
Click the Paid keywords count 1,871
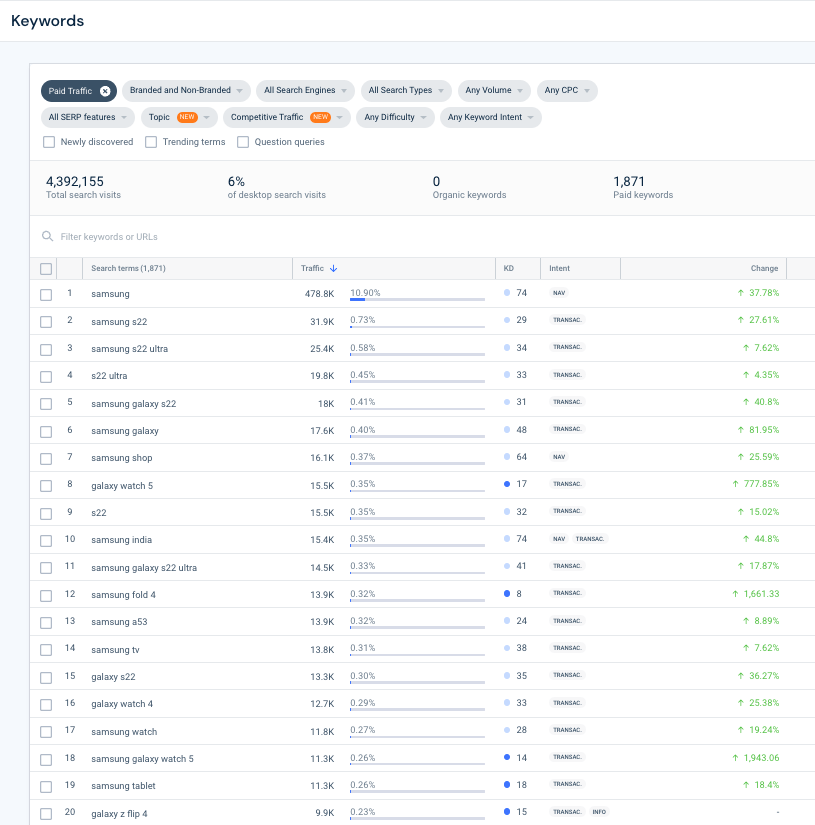tap(629, 182)
